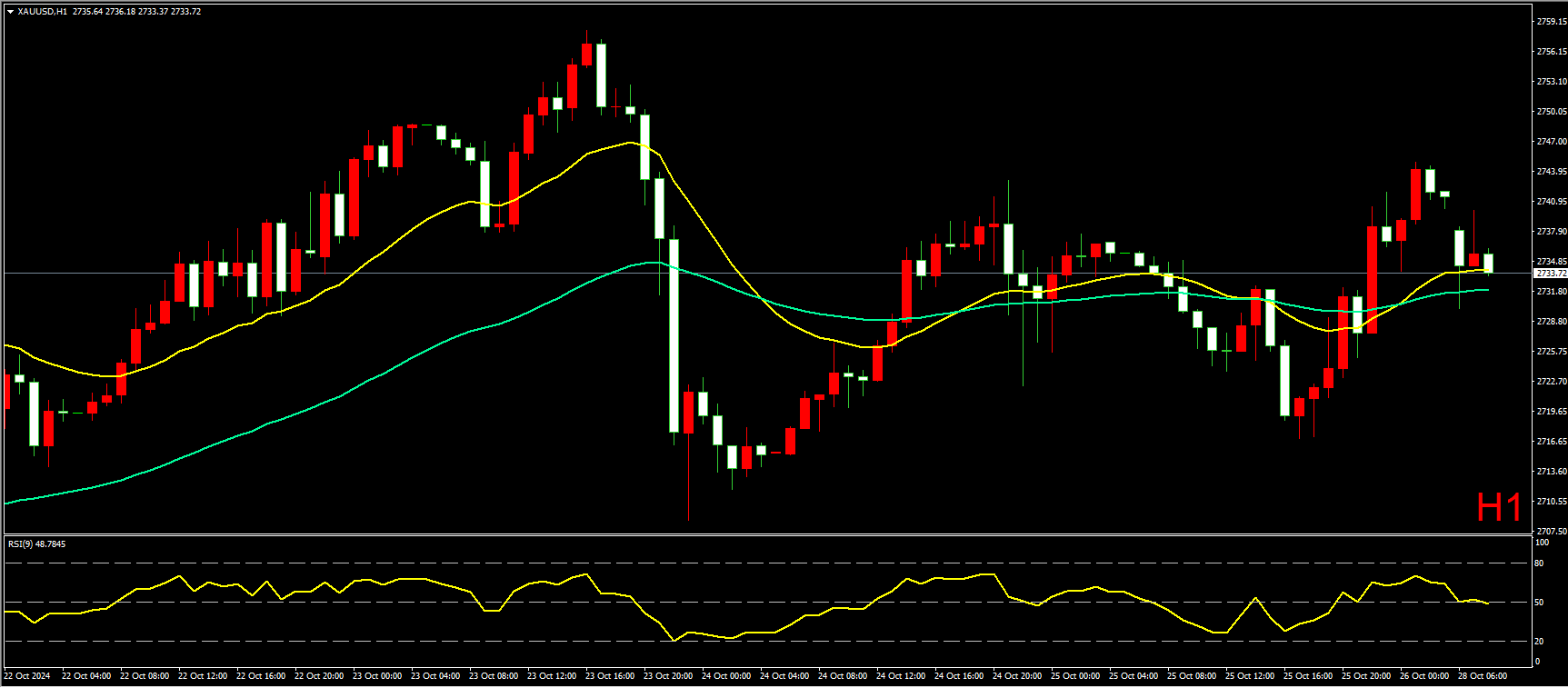1568x688 pixels.
Task: Click the 25 Oct 00:00 time label
Action: 1075,676
